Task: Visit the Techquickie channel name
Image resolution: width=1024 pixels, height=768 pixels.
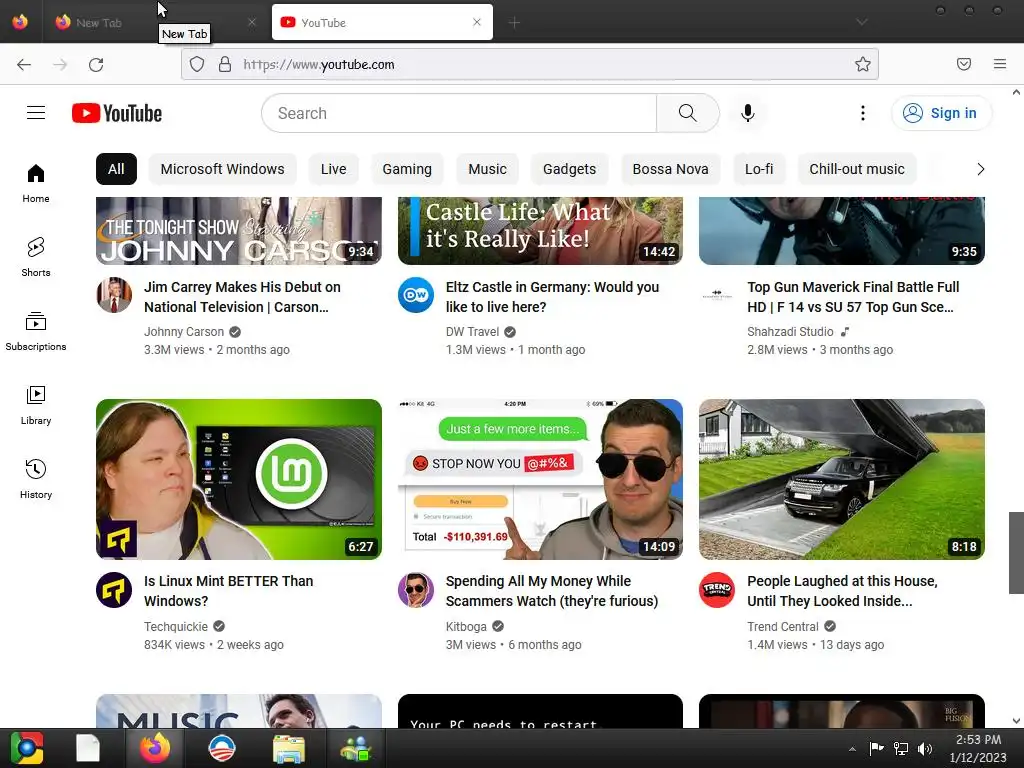Action: tap(176, 626)
